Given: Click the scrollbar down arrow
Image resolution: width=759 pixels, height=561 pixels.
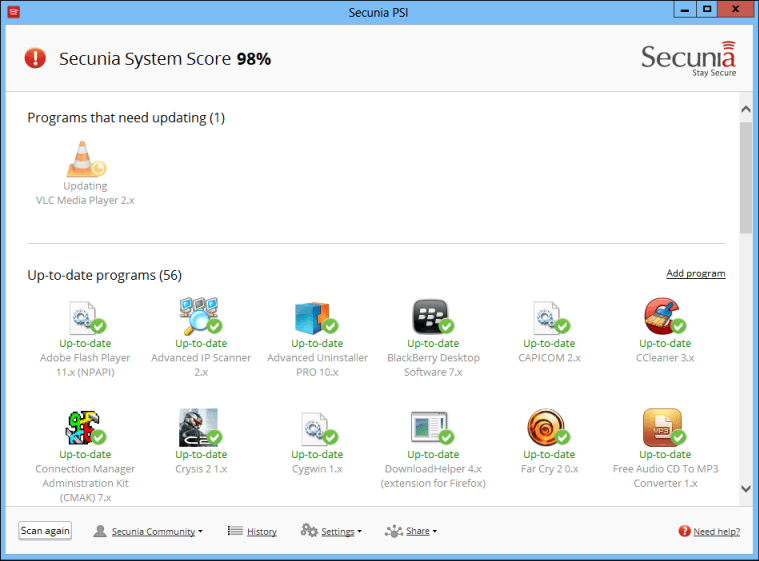Looking at the screenshot, I should pyautogui.click(x=746, y=489).
